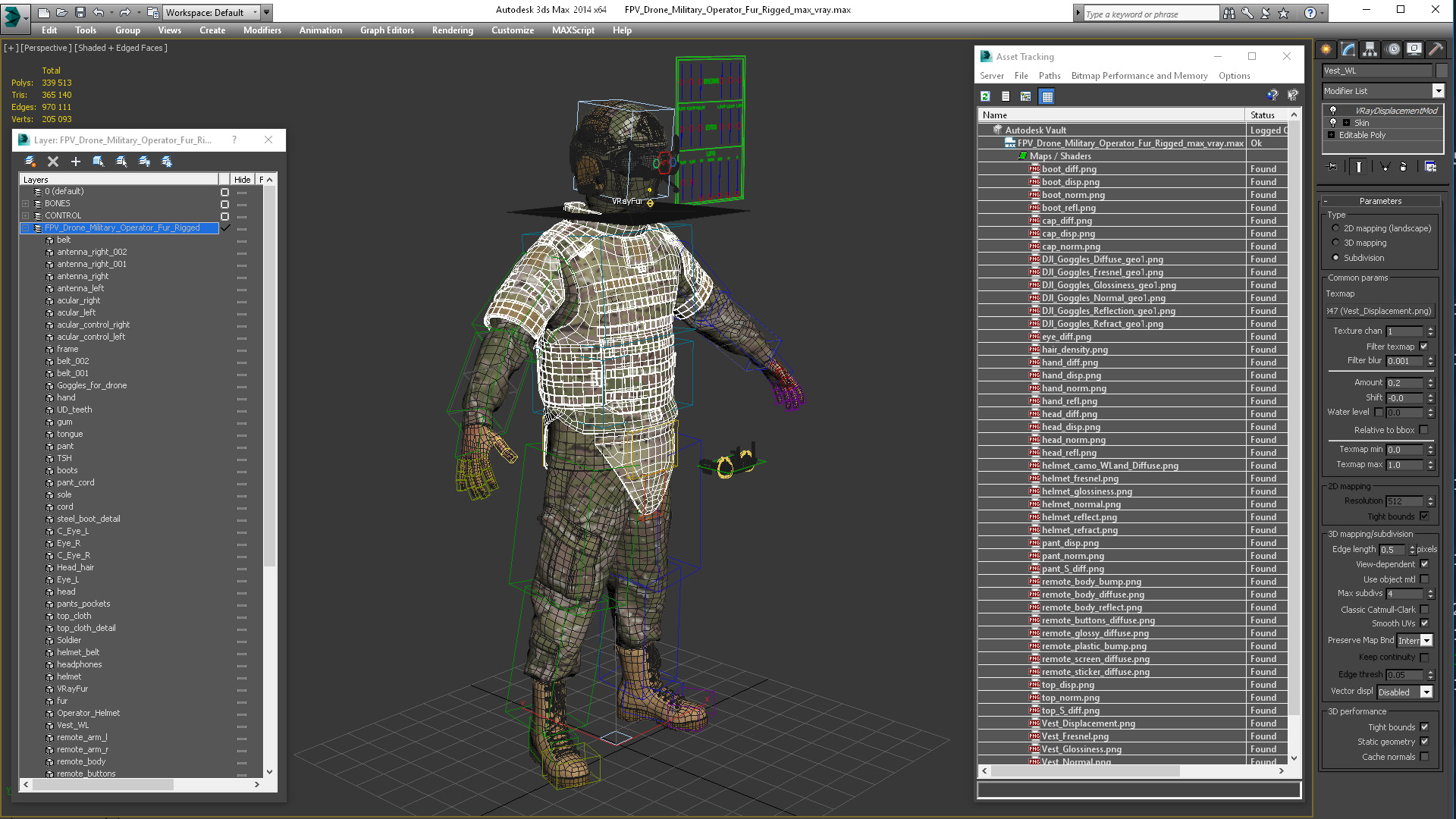Open the Graph Editors menu
Screen dimensions: 1456x819
tap(387, 30)
